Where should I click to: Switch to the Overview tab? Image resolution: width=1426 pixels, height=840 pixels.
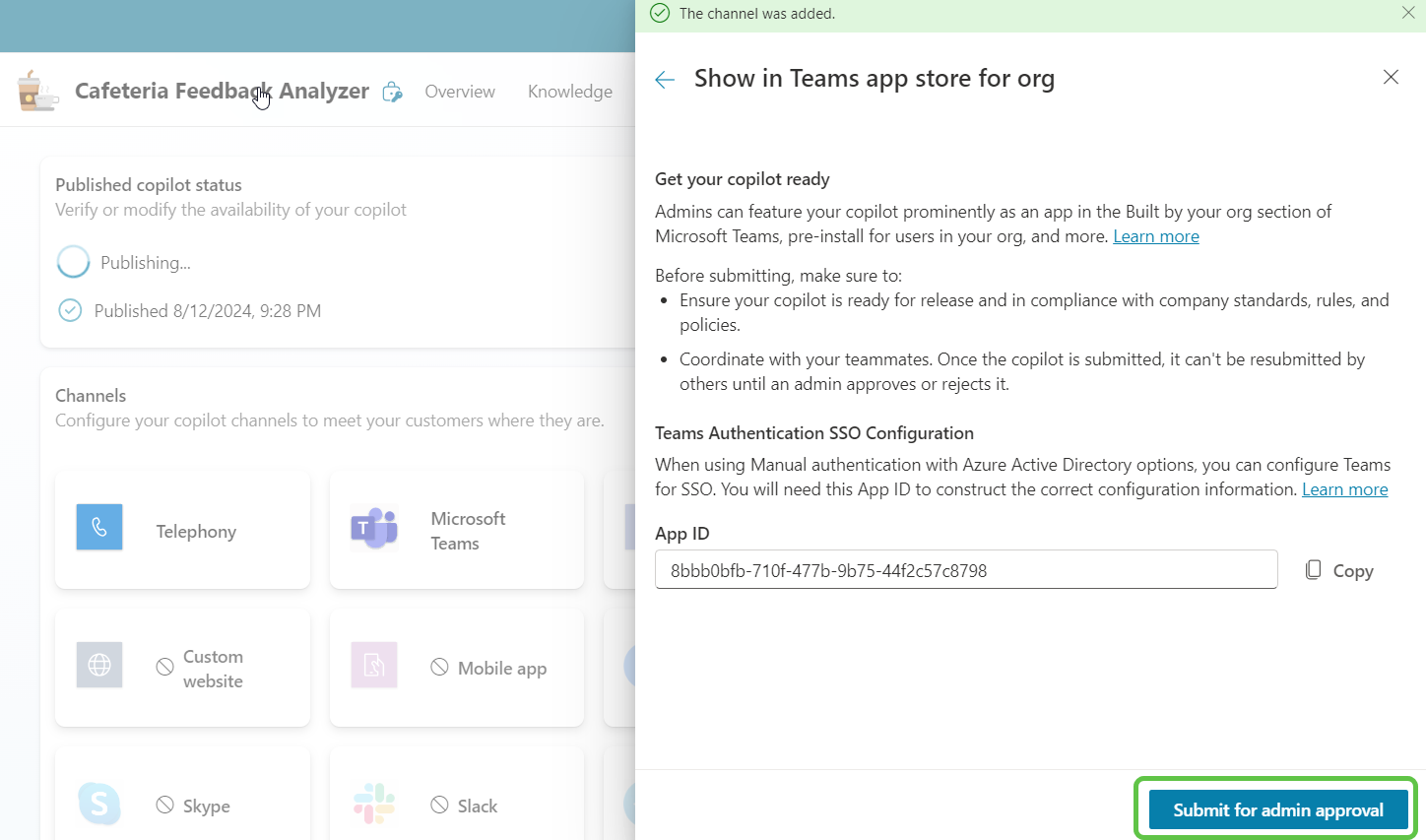pos(460,92)
